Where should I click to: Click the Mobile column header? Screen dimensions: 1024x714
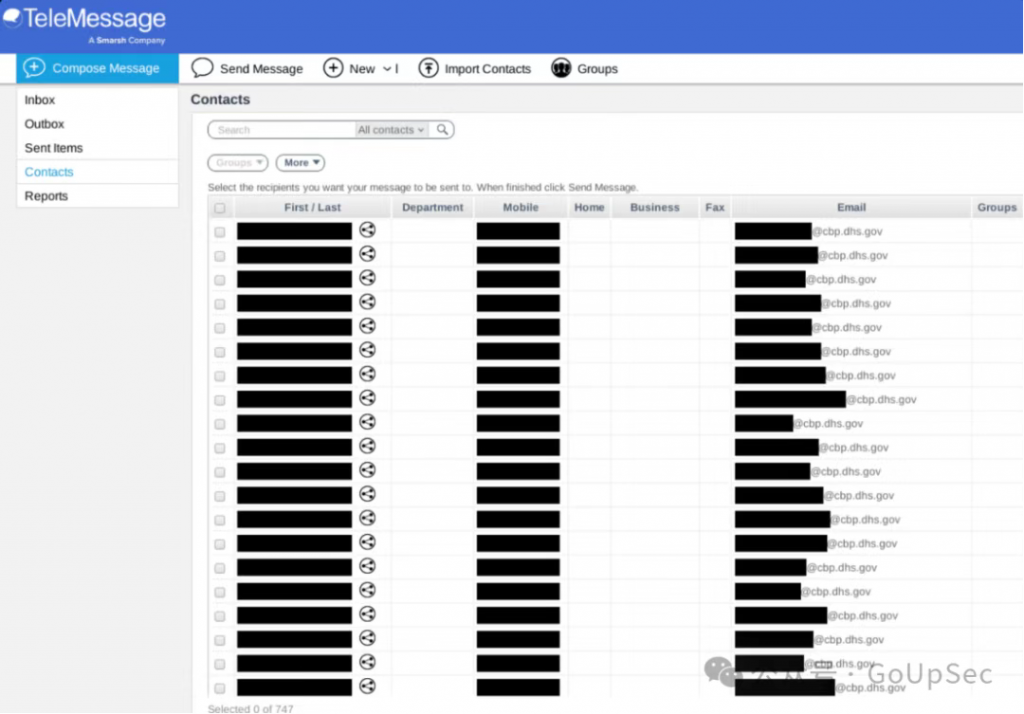520,207
